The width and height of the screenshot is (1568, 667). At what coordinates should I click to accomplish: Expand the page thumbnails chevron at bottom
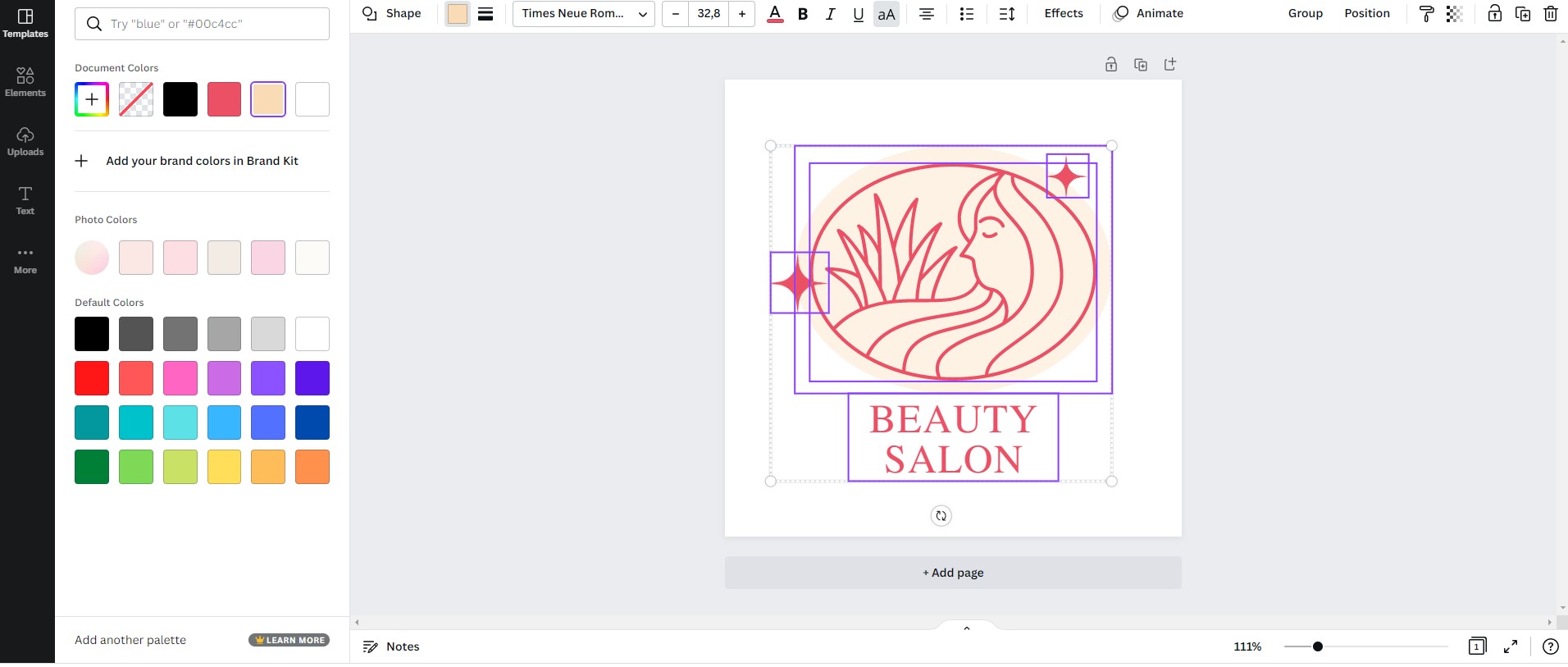pyautogui.click(x=967, y=628)
